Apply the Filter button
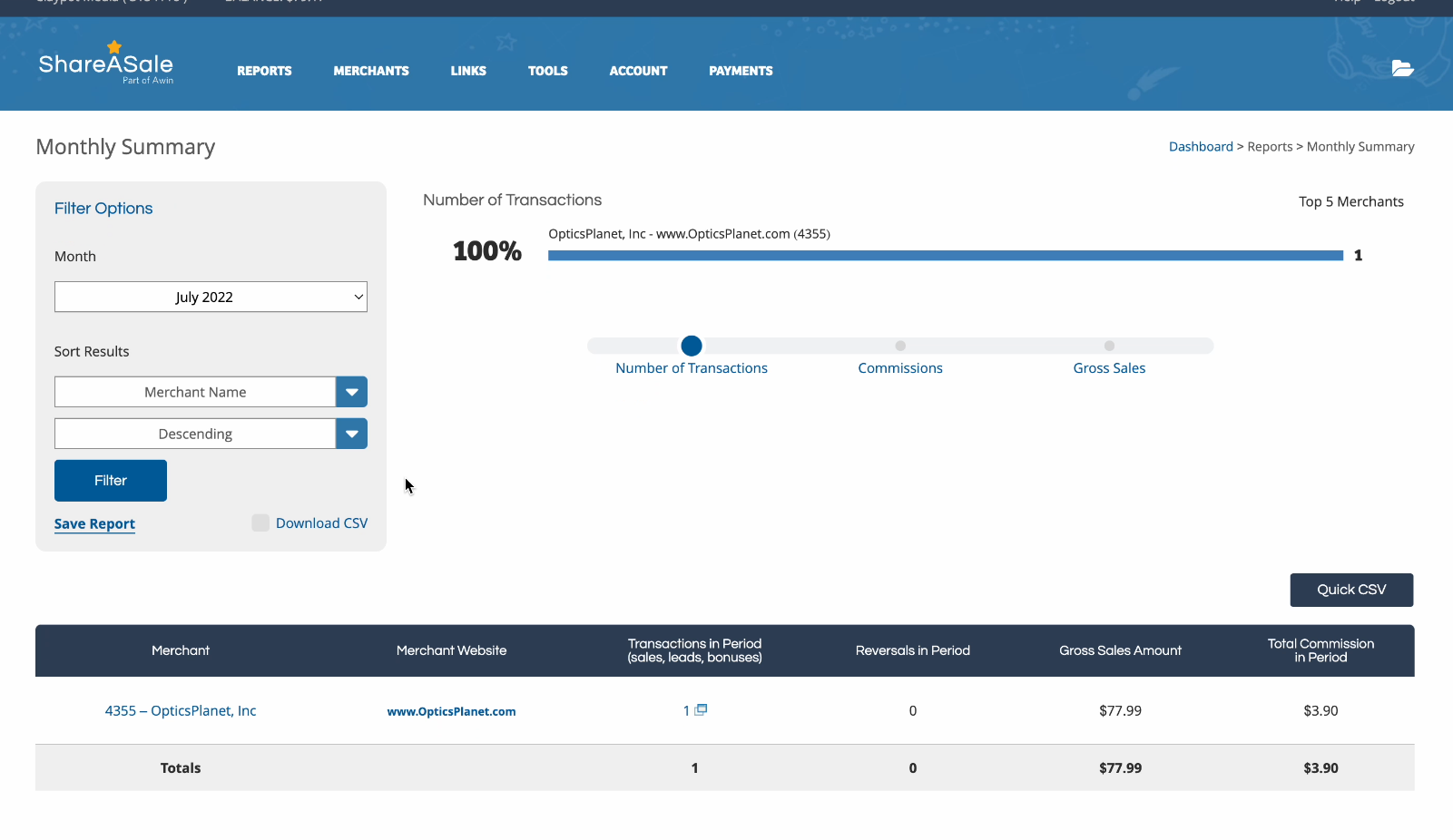1453x840 pixels. (111, 481)
